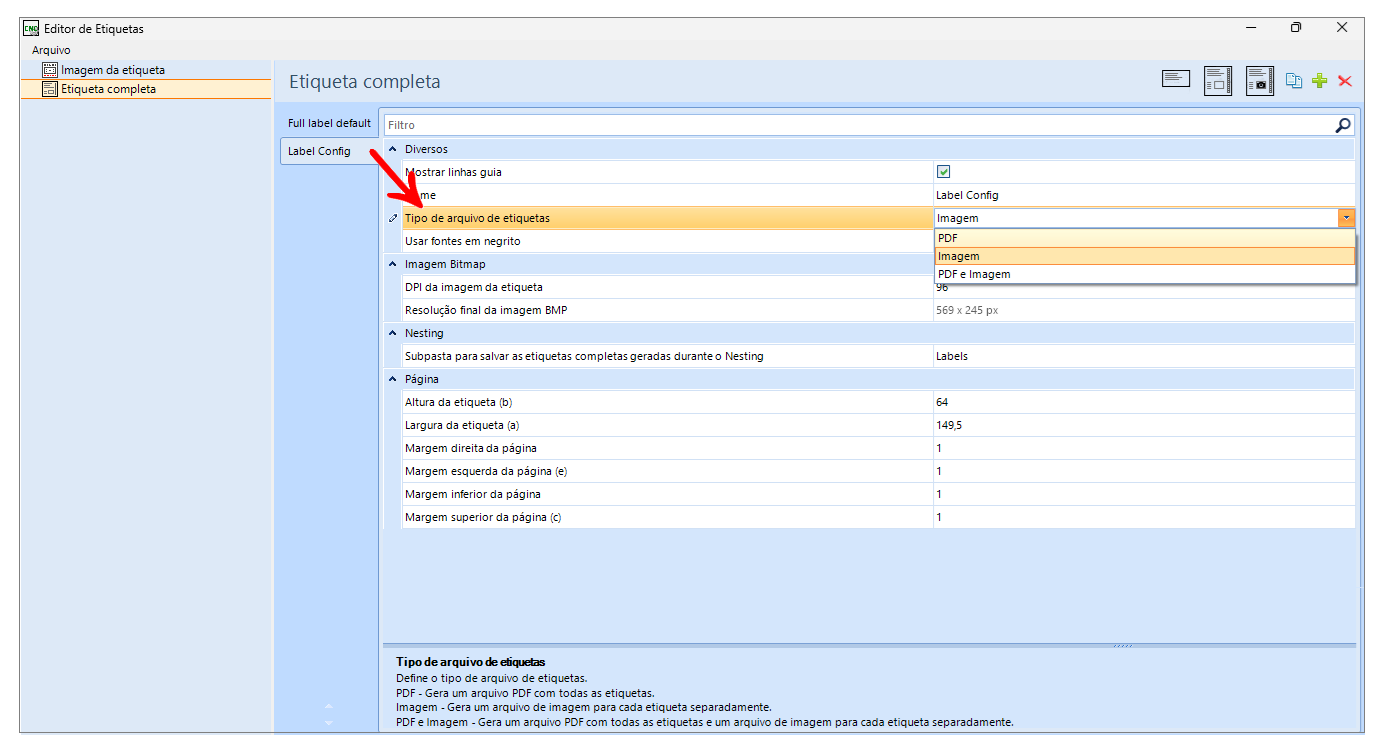Click the Filtro search input field
Screen dimensions: 1384x744
tap(860, 125)
